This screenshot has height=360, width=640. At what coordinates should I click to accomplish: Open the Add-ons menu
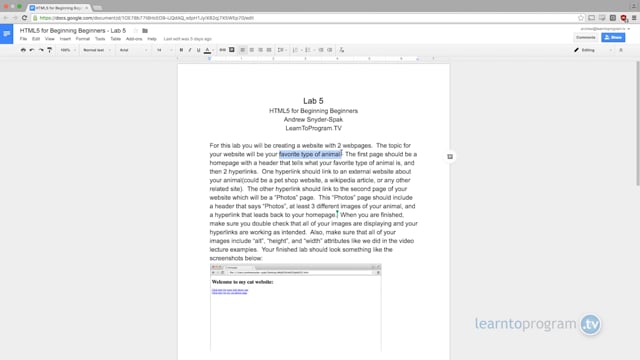coord(134,39)
